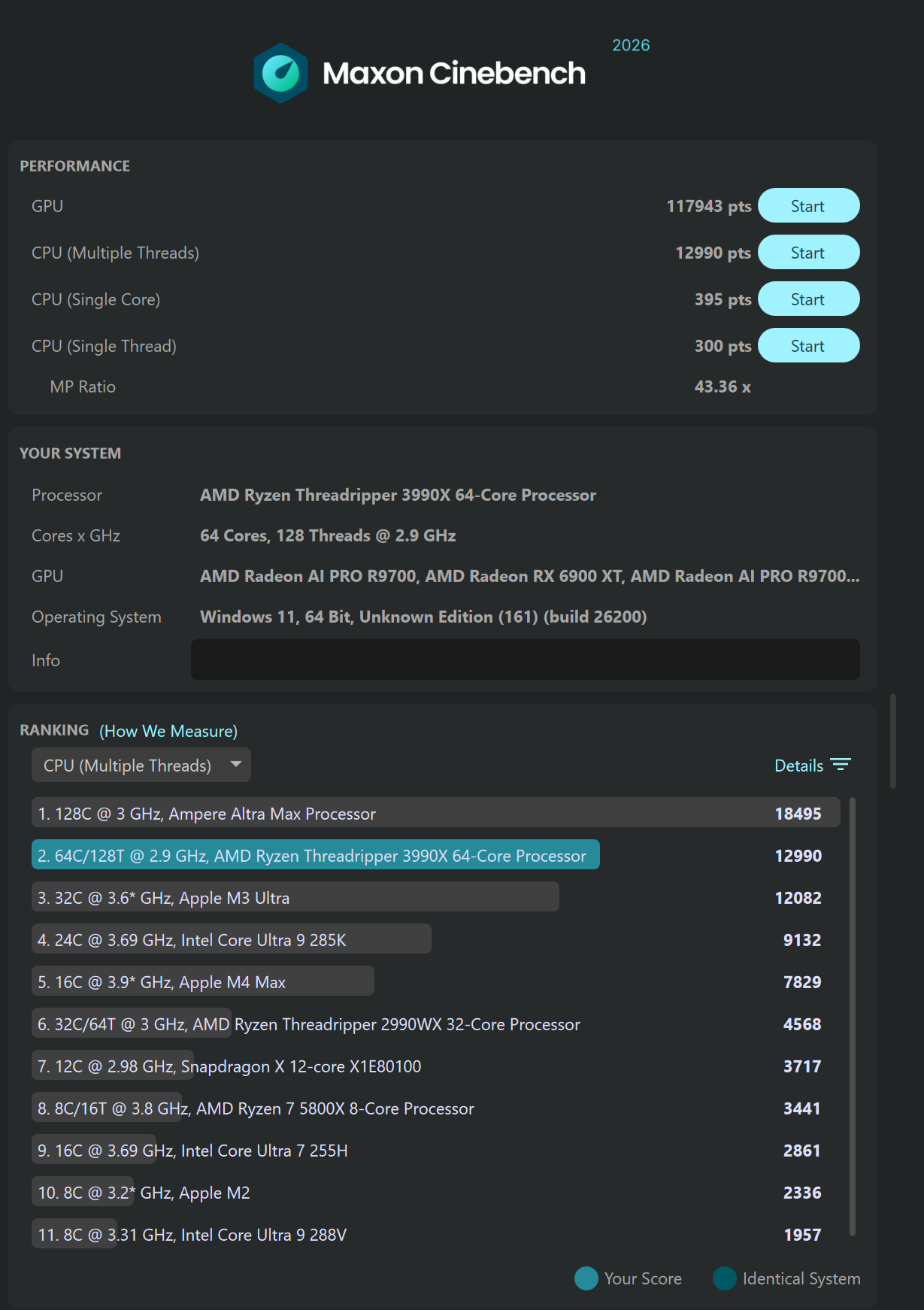Start the CPU Single Core benchmark

pyautogui.click(x=808, y=299)
